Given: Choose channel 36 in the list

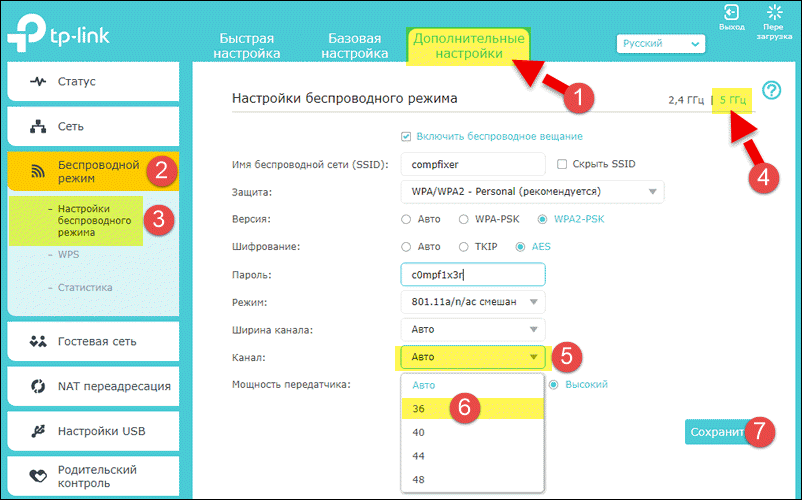Looking at the screenshot, I should coord(473,408).
